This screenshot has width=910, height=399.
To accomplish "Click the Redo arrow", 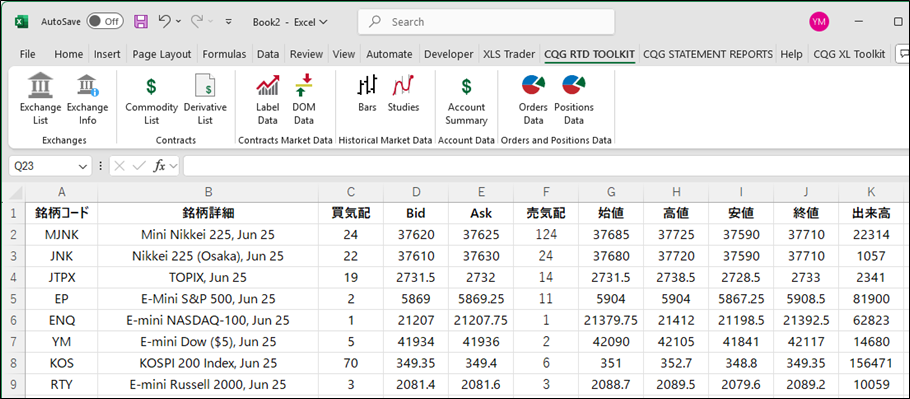I will (x=197, y=21).
